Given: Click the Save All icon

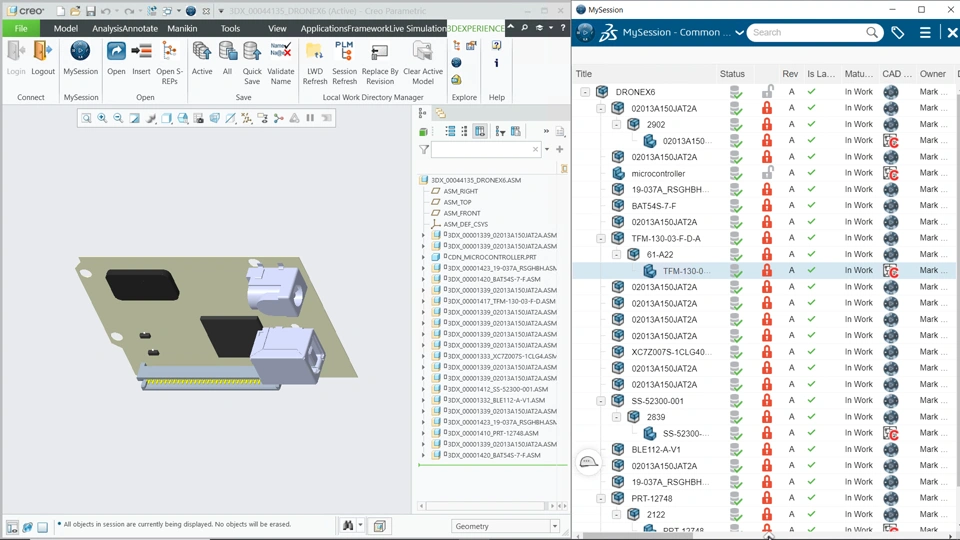Looking at the screenshot, I should point(227,51).
